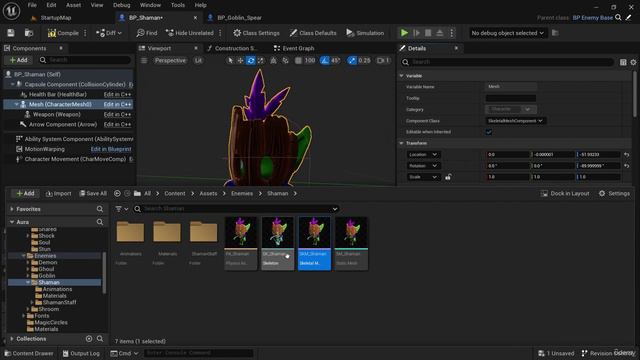This screenshot has height=360, width=640.
Task: Click Edit in C++ for Health Bar
Action: pyautogui.click(x=117, y=94)
